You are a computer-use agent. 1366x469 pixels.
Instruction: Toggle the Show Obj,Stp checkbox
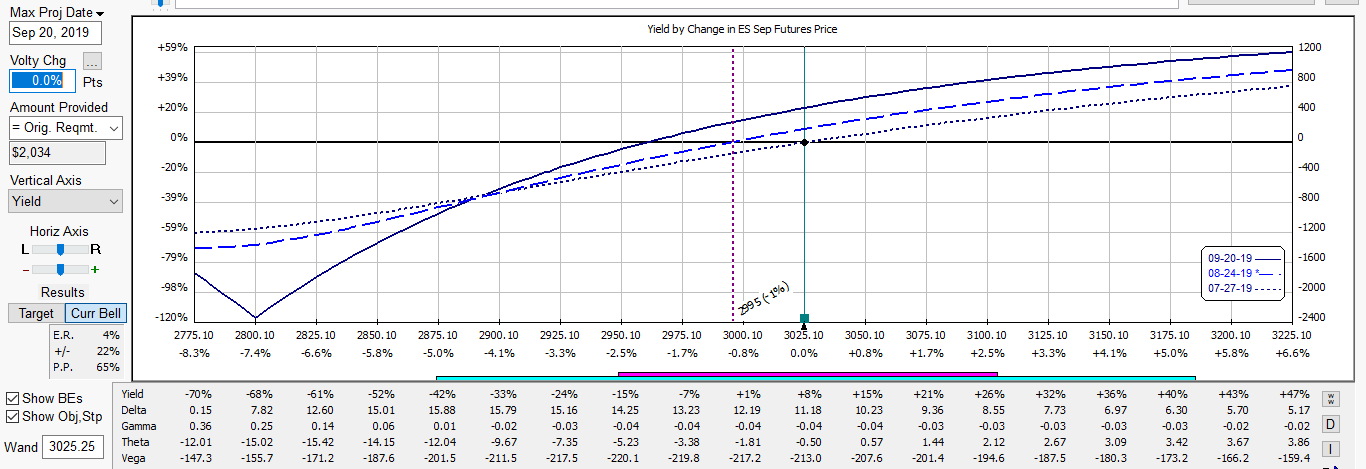tap(14, 416)
